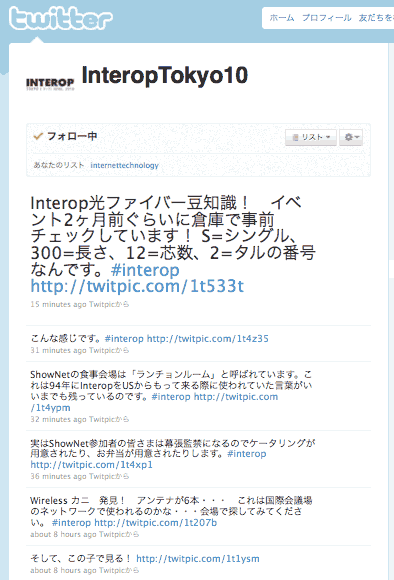394x580 pixels.
Task: Open the 15 minutes ago timestamp
Action: click(58, 304)
